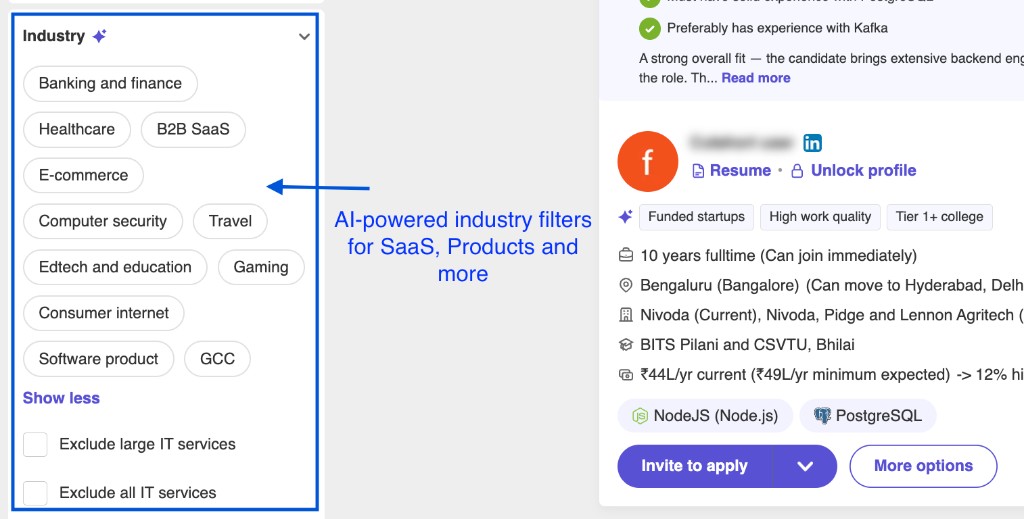This screenshot has height=519, width=1024.
Task: Enable Exclude large IT services checkbox
Action: (x=35, y=445)
